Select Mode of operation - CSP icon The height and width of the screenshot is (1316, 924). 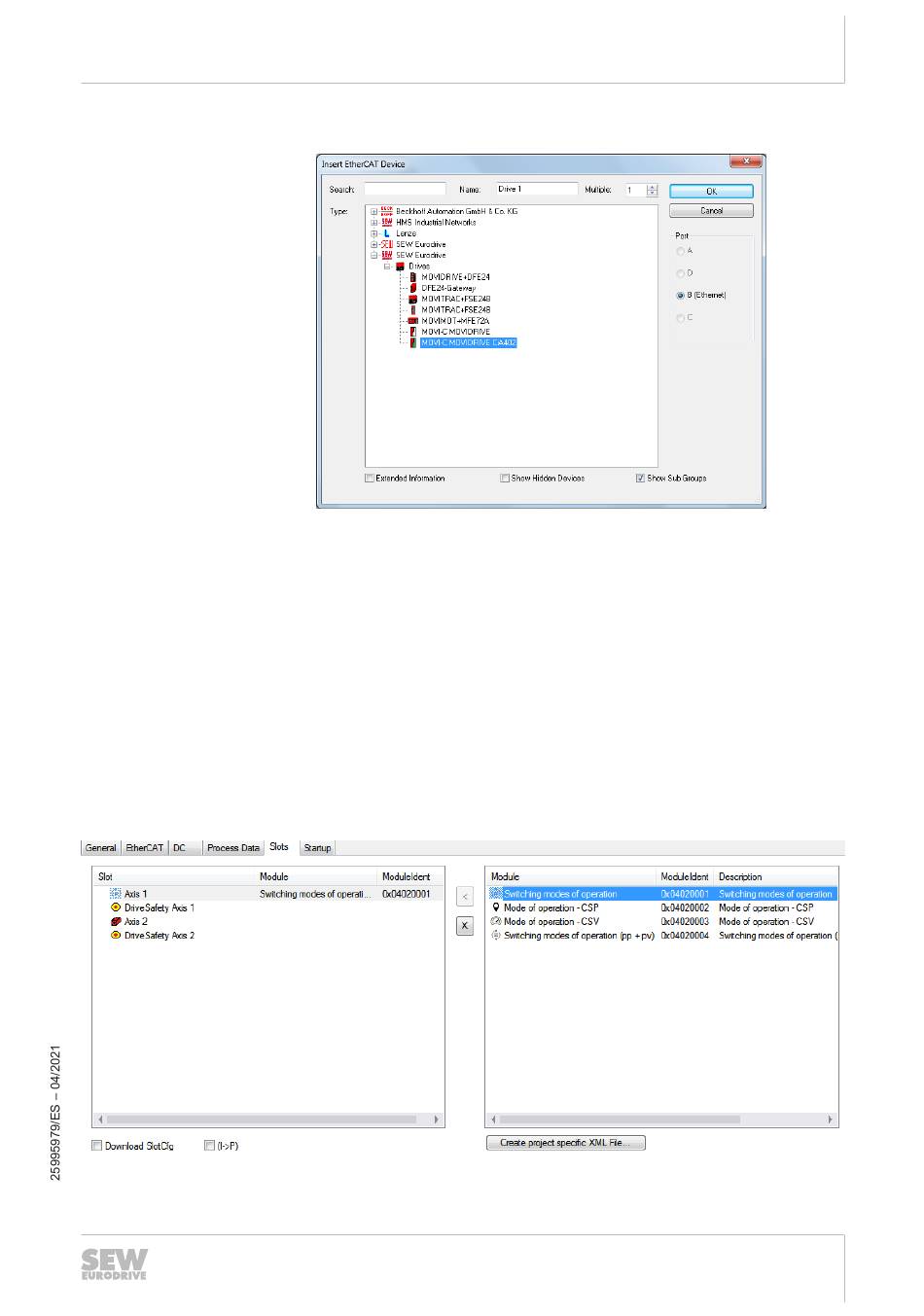pos(496,907)
